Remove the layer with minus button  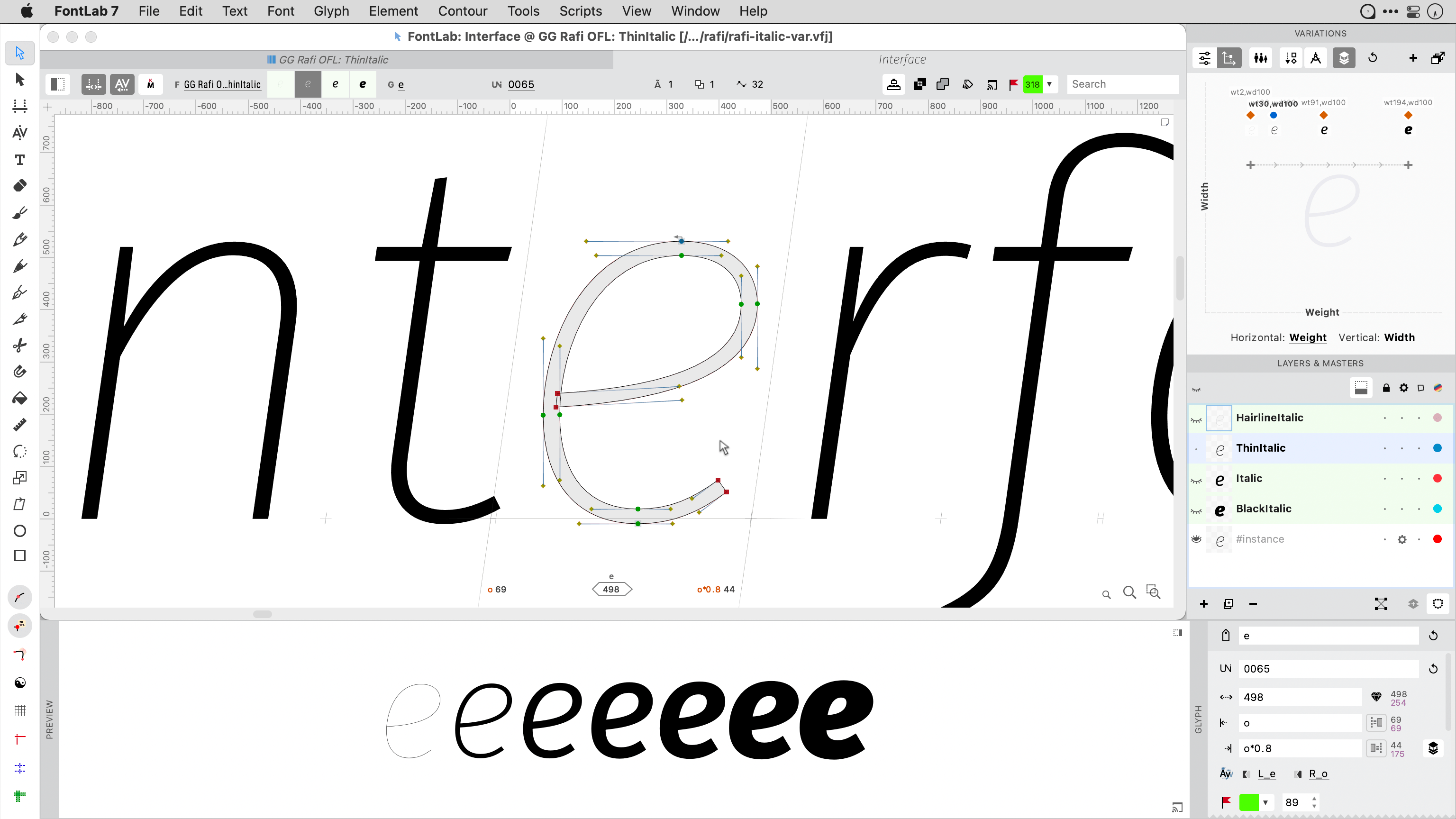[1253, 604]
